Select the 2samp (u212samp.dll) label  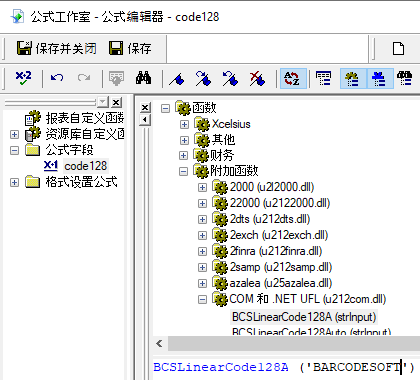281,267
